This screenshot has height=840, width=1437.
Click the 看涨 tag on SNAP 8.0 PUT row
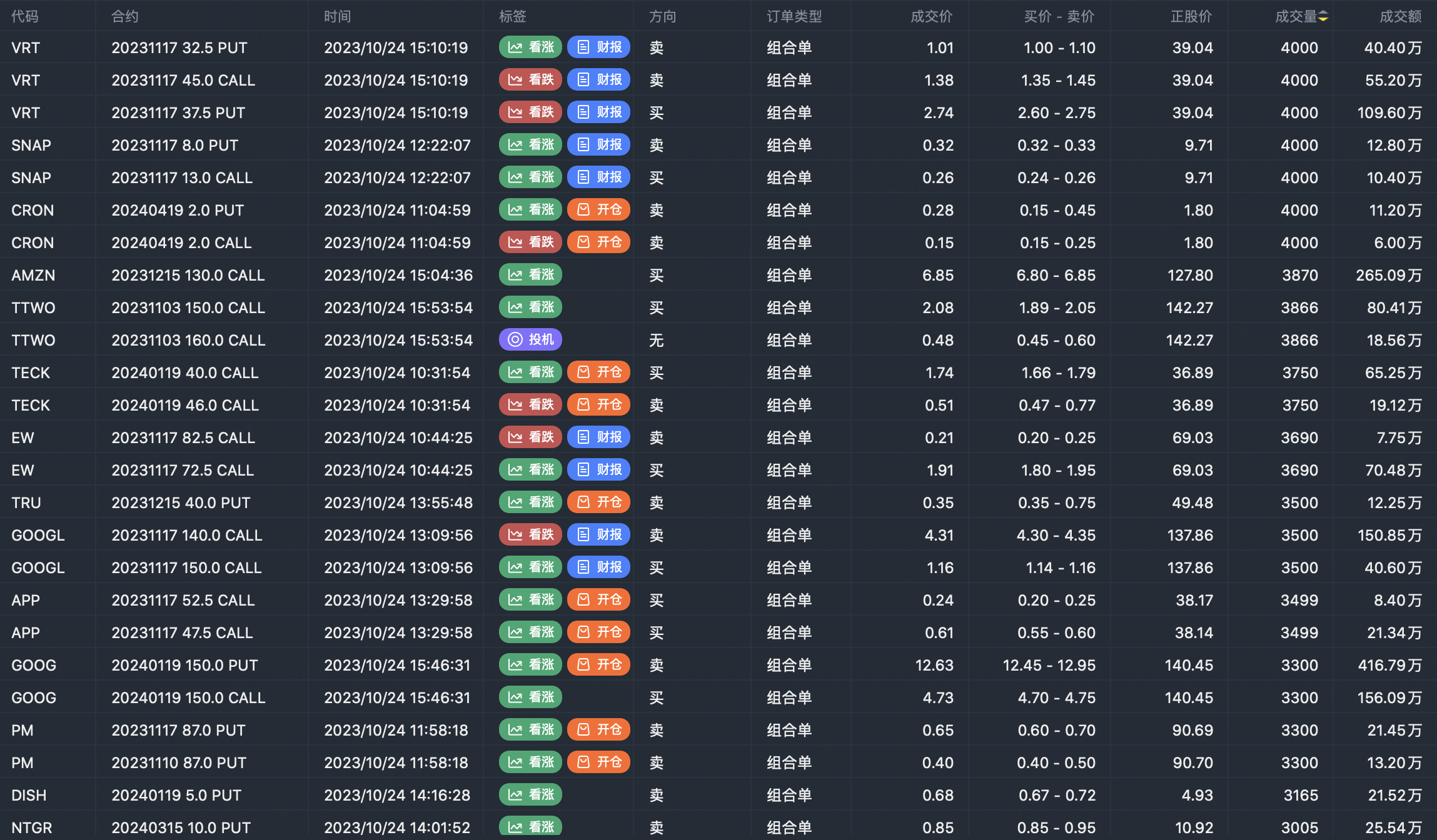(530, 145)
